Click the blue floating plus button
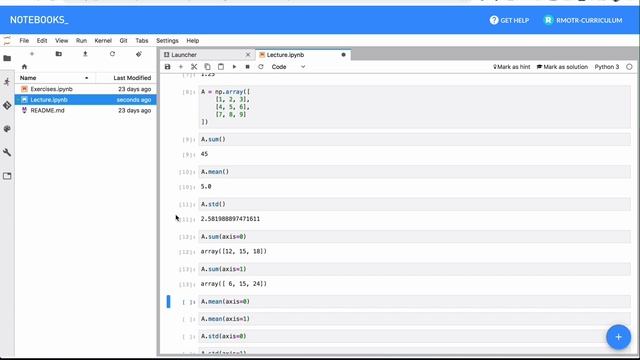Viewport: 640px width, 360px height. pos(618,337)
